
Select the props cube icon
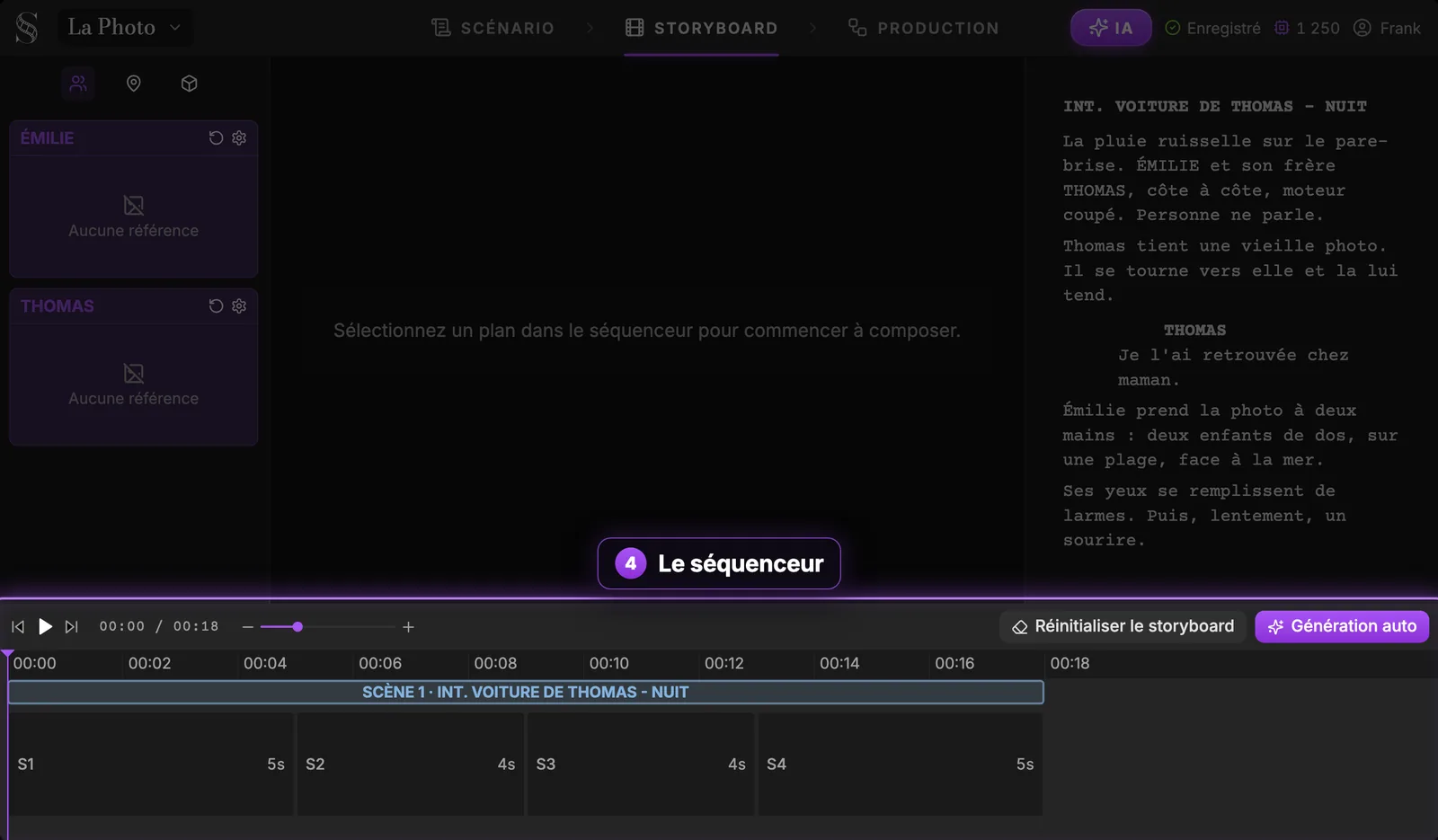click(189, 84)
